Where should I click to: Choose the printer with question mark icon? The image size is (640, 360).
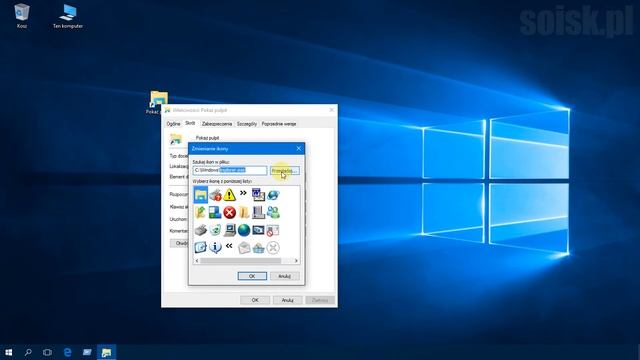[215, 195]
